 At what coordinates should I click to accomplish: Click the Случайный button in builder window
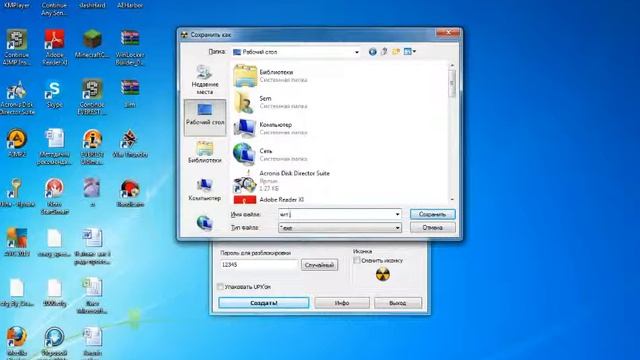tap(319, 265)
